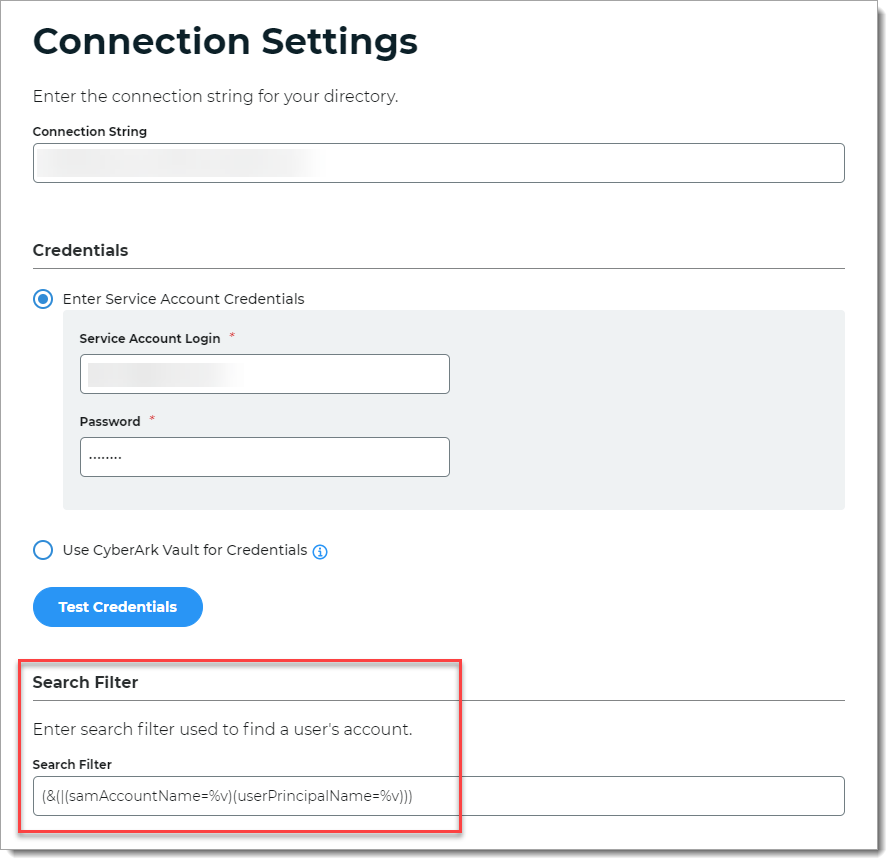Click the Use CyberArk Vault for Credentials text

click(185, 550)
